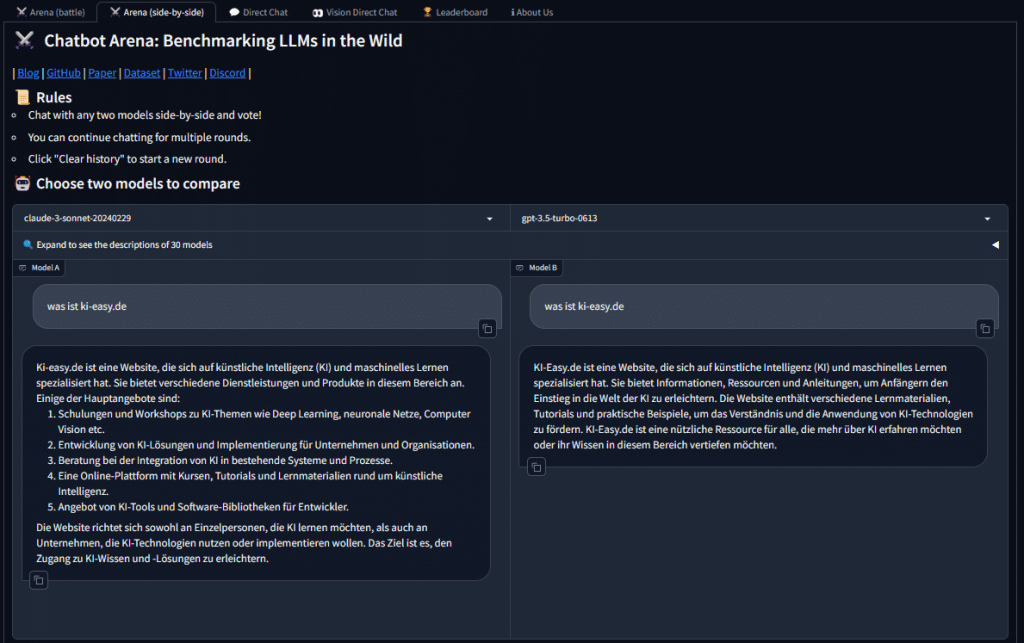Copy Model B's response using copy icon
The height and width of the screenshot is (643, 1024).
[536, 467]
